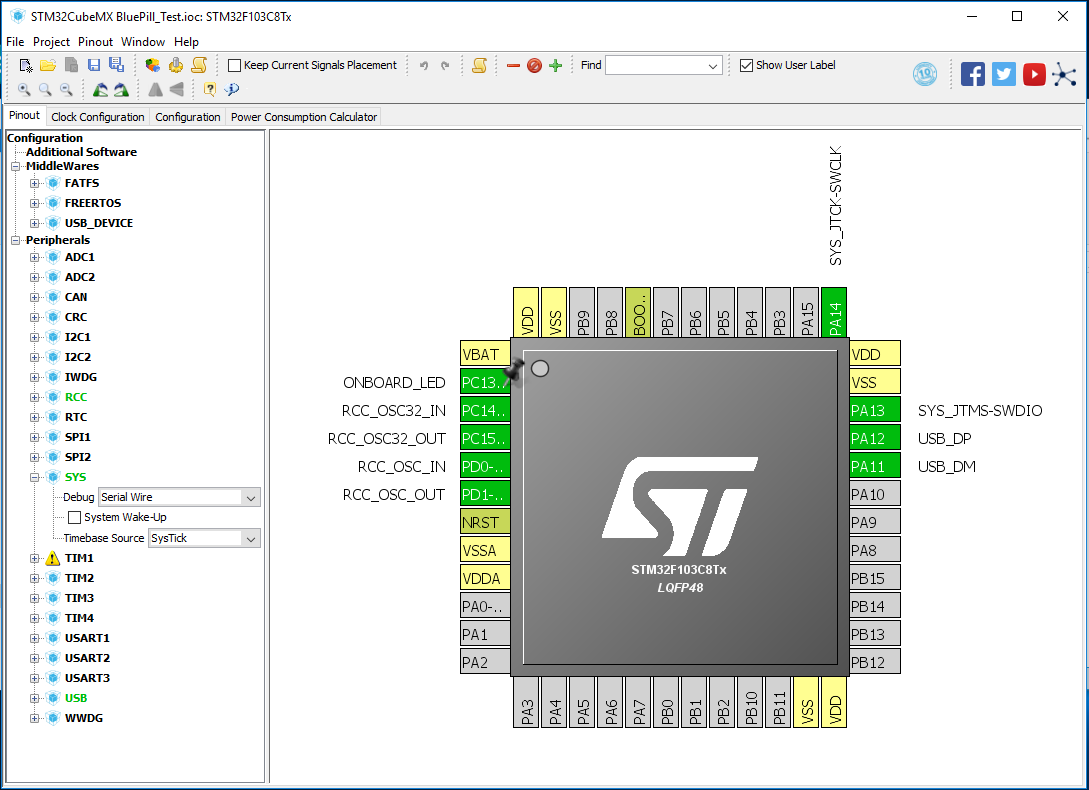Generate code with the gear icon
Screen dimensions: 1089x790
click(176, 65)
